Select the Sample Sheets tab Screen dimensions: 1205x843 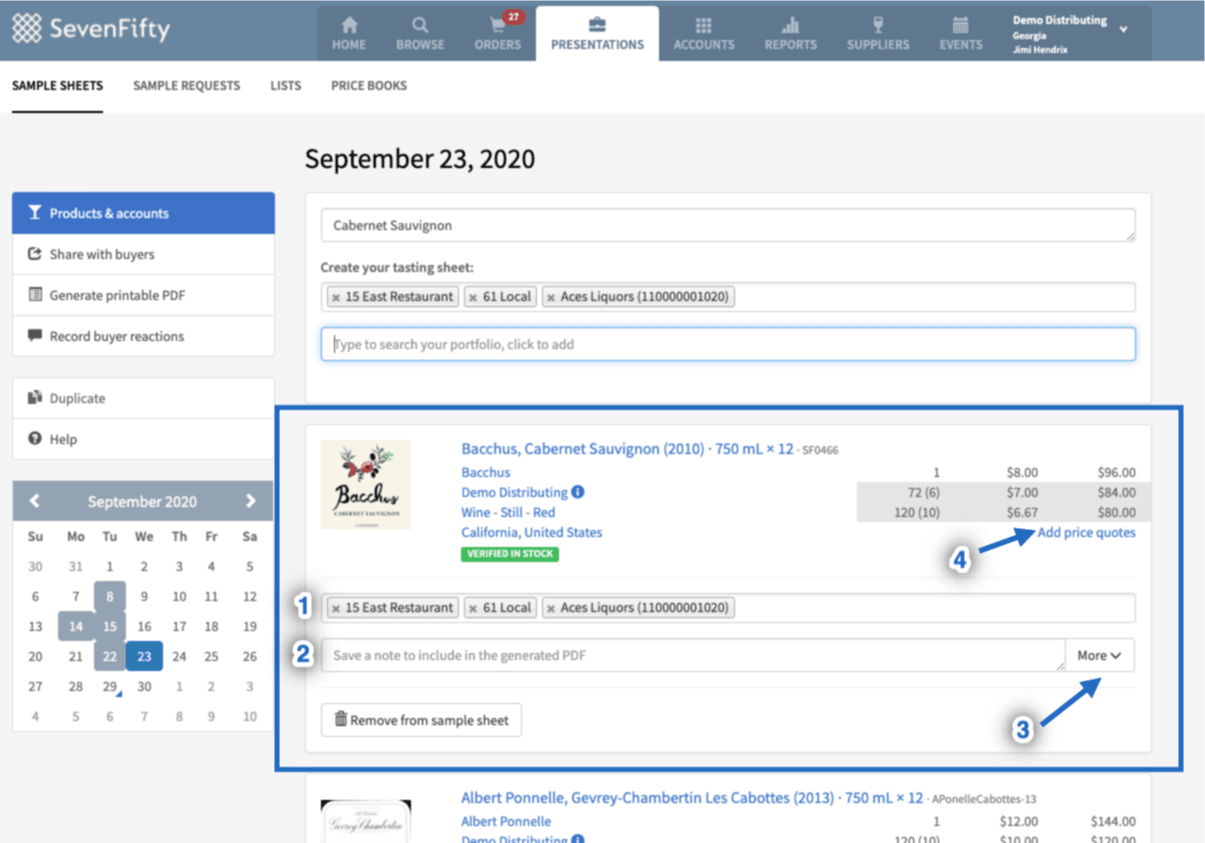click(57, 86)
